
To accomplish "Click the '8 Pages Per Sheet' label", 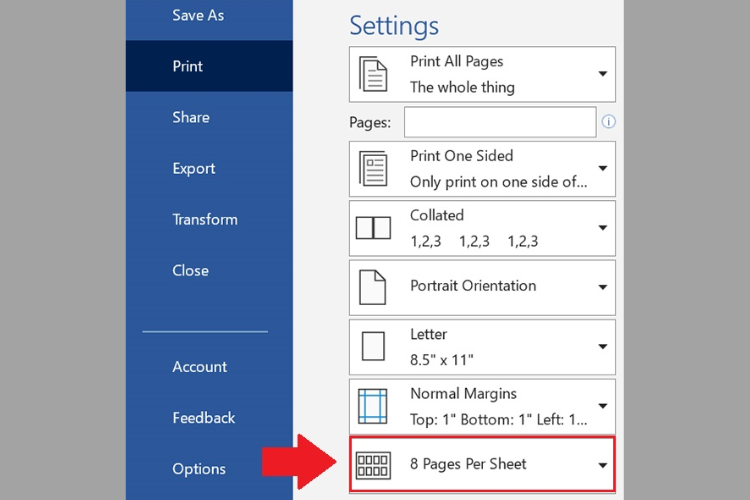I will tap(468, 464).
